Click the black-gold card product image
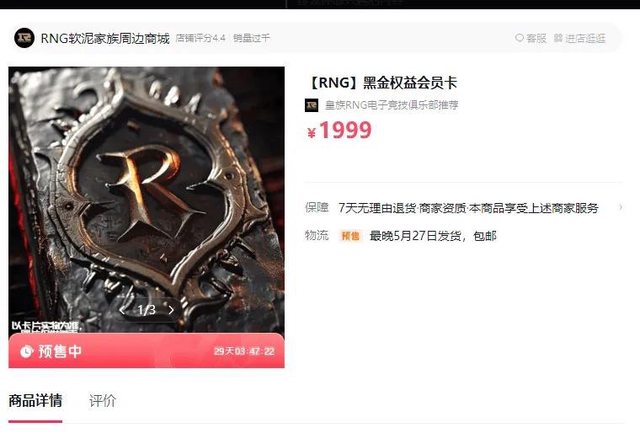 (147, 200)
